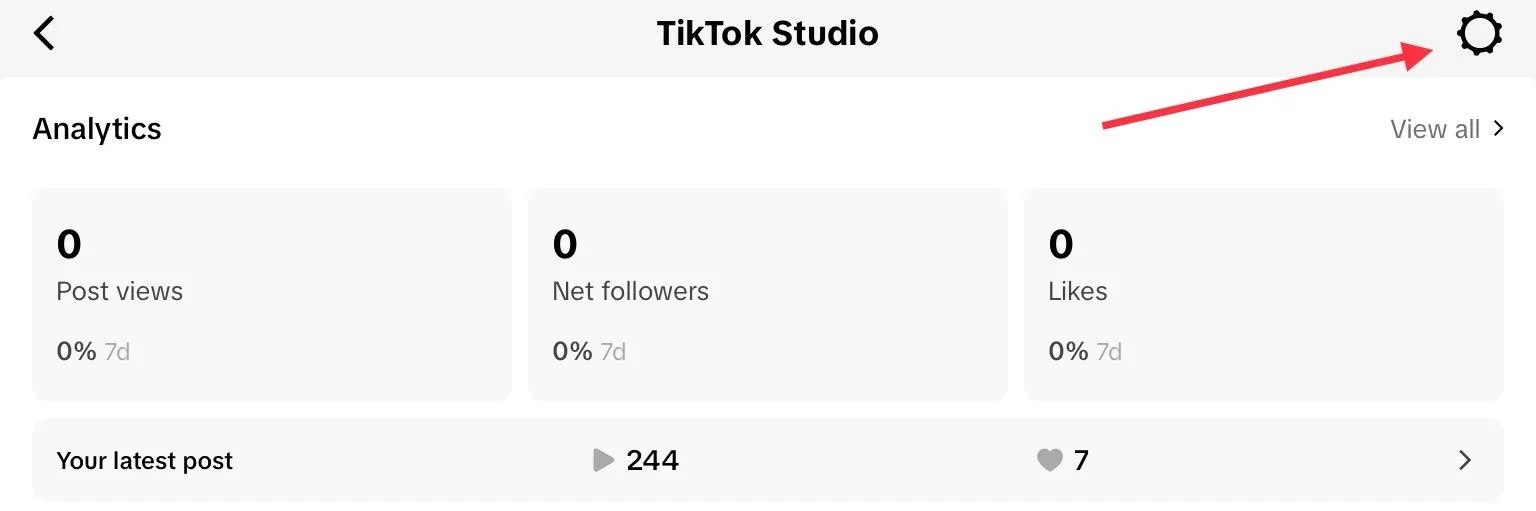Click the 7d percentage under Likes
The width and height of the screenshot is (1536, 511).
[1085, 351]
